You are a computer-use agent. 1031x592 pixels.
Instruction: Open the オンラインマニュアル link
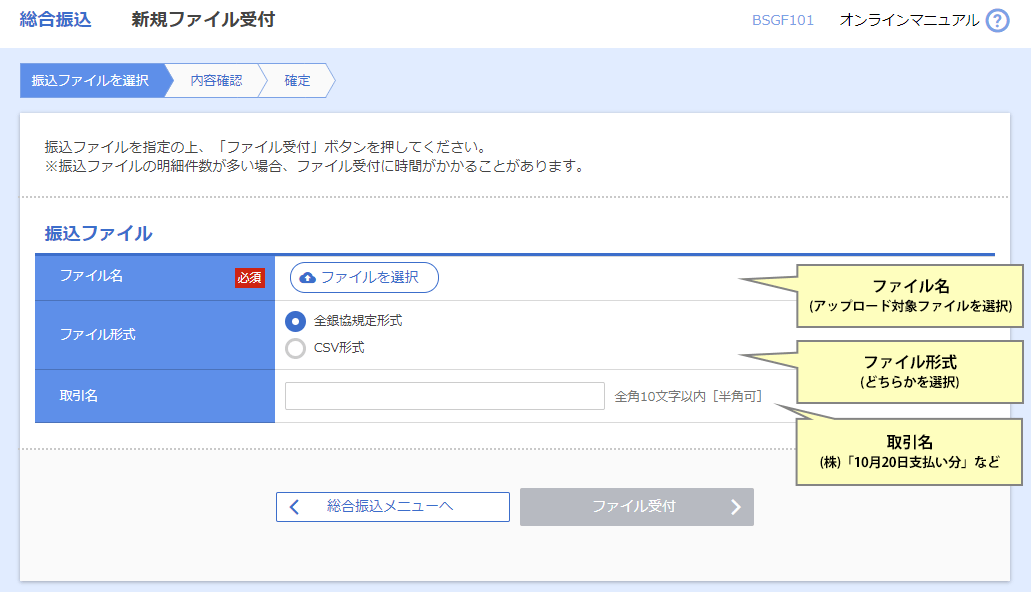[909, 20]
